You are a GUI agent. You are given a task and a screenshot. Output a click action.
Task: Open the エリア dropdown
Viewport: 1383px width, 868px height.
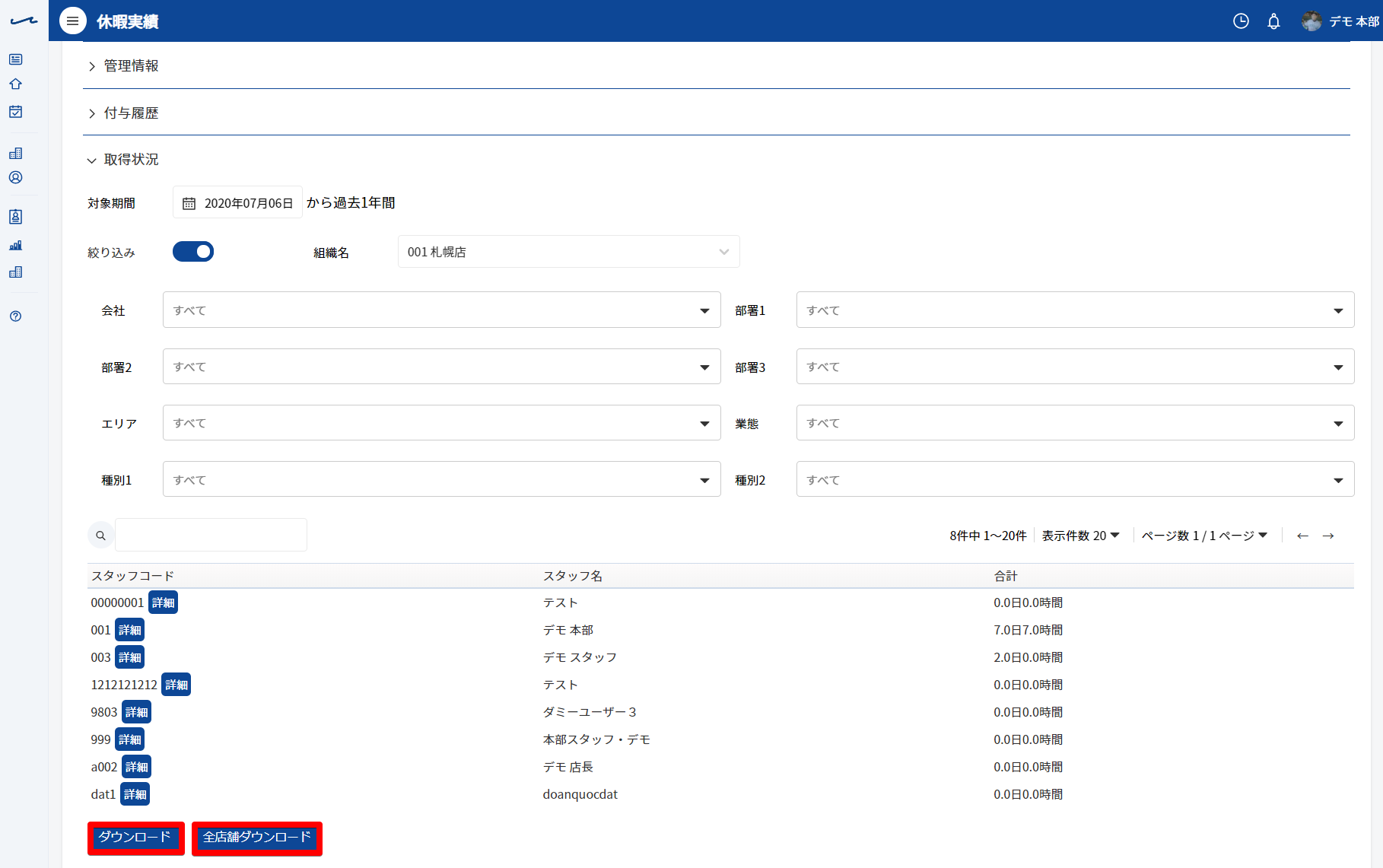coord(441,423)
